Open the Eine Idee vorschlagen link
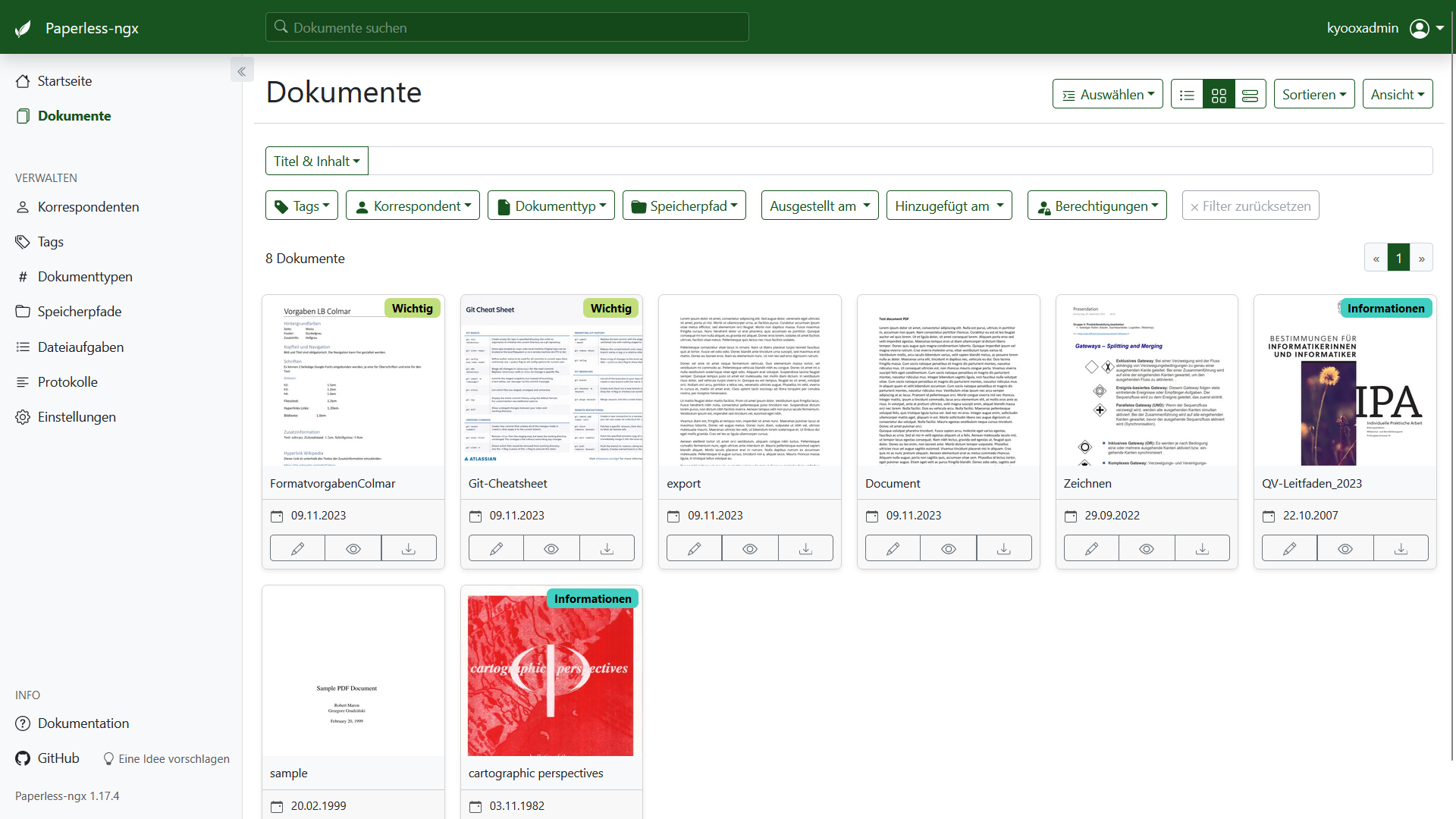 (x=174, y=759)
